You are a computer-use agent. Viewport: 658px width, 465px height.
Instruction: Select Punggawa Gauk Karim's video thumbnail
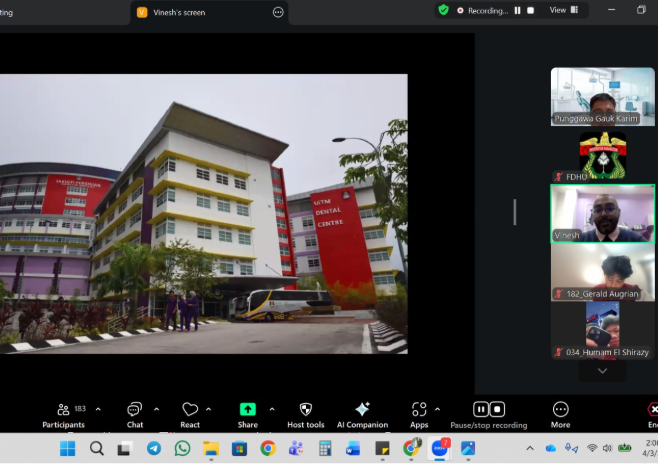(x=602, y=96)
